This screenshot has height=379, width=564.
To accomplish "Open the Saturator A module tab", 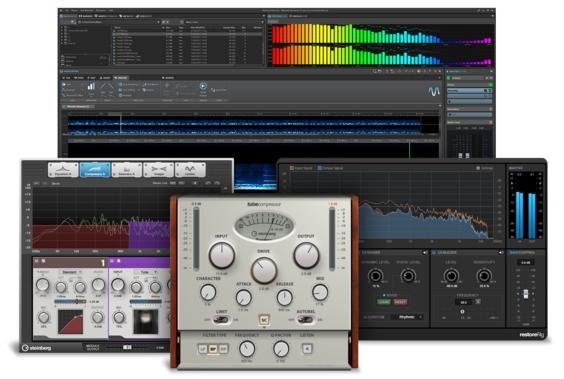I will coord(127,169).
